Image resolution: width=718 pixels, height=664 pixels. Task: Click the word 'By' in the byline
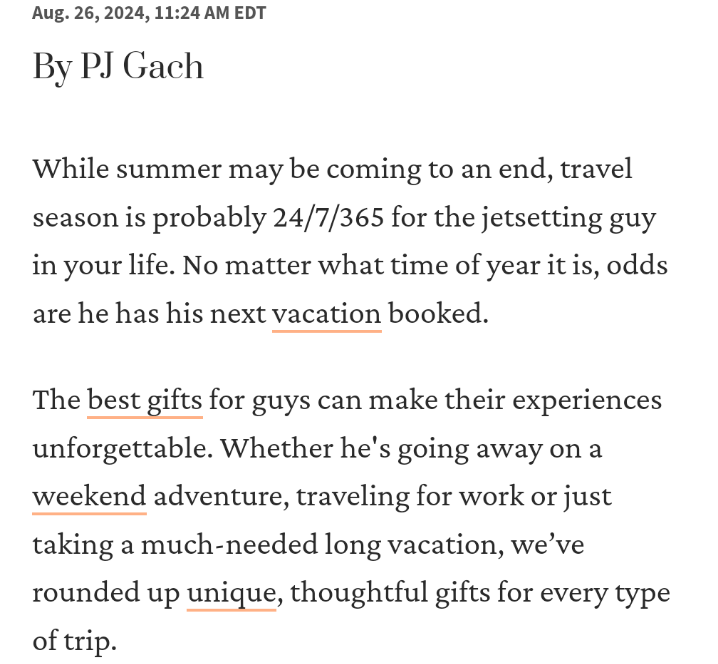[52, 67]
